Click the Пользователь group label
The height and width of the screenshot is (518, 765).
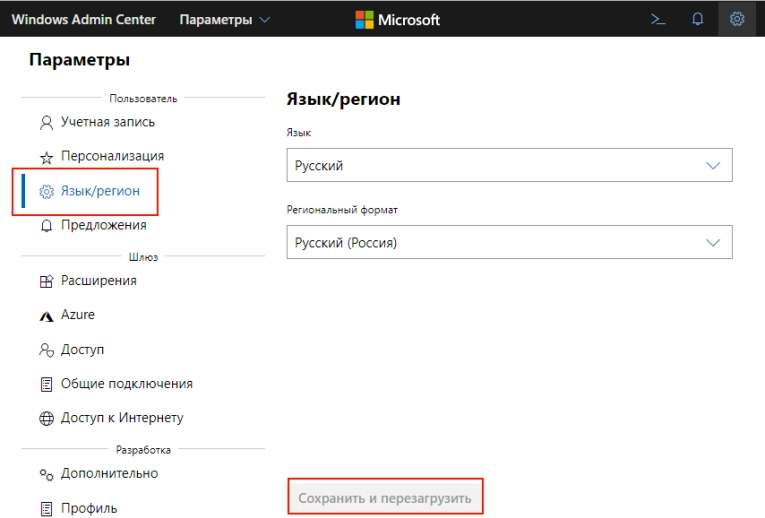[x=143, y=98]
